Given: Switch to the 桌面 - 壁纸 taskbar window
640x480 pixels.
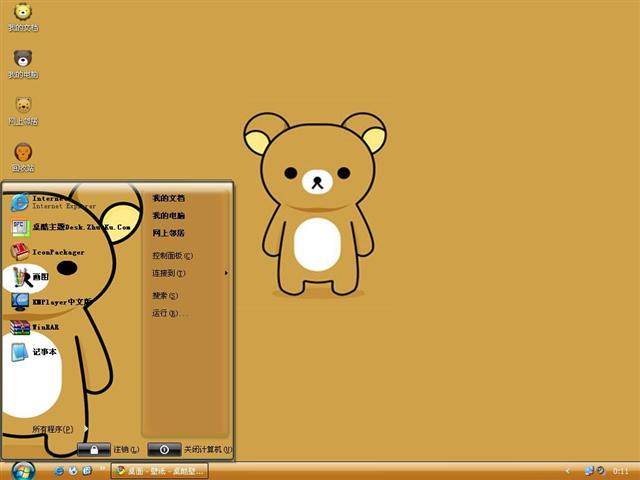Looking at the screenshot, I should [160, 471].
